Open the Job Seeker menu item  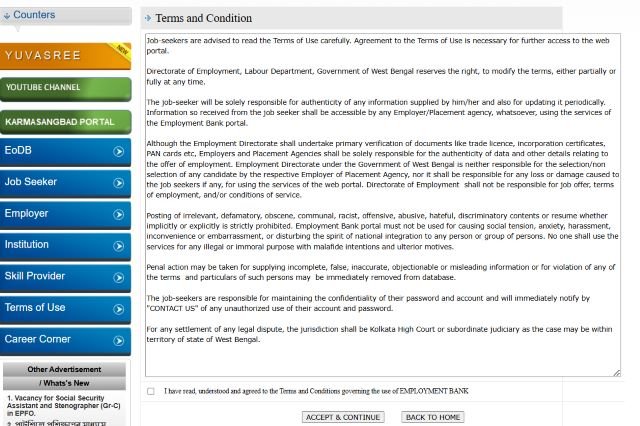coord(65,183)
